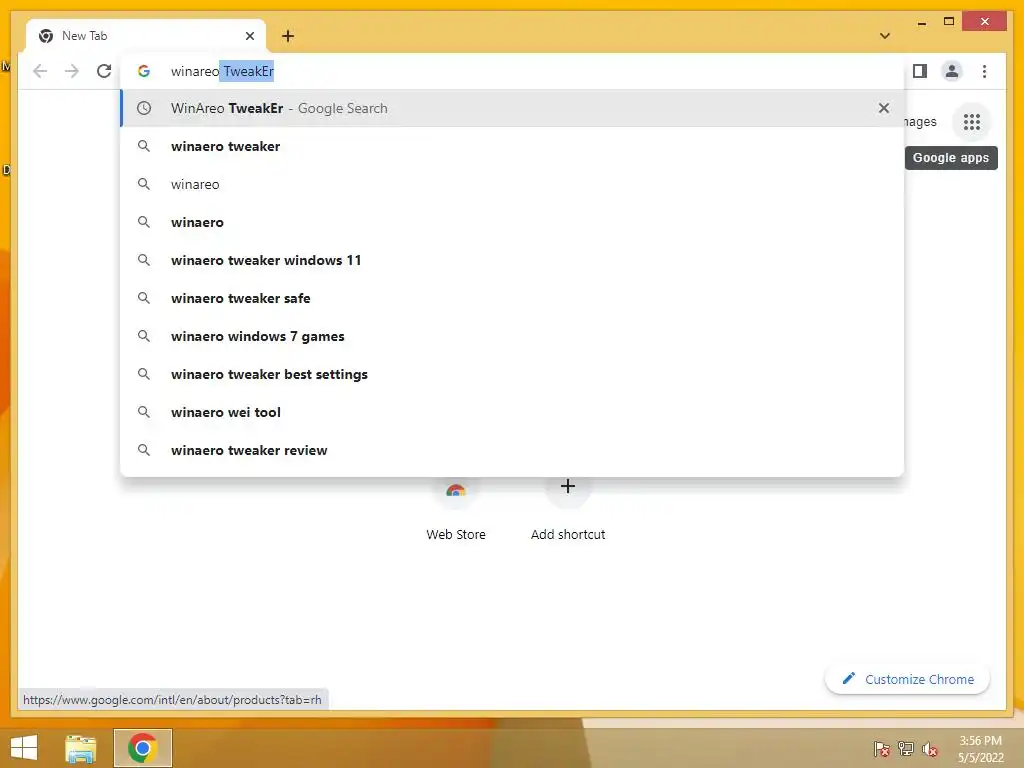This screenshot has height=768, width=1024.
Task: Close the New Tab tab
Action: 249,36
